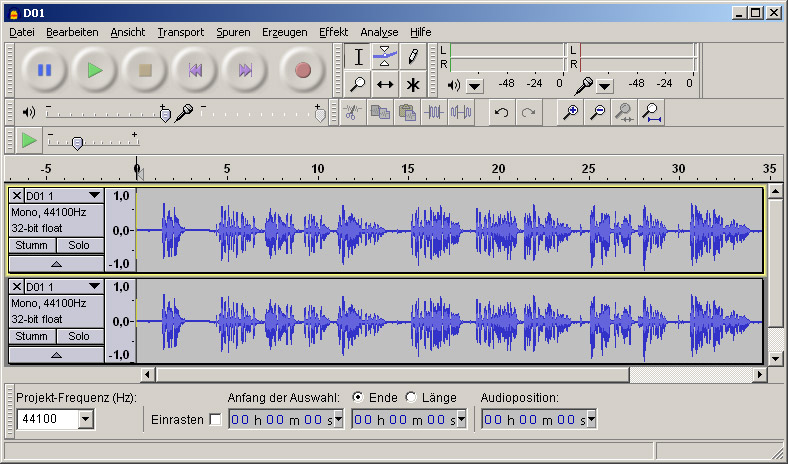This screenshot has width=788, height=464.
Task: Enable the Einrasten checkbox
Action: (x=215, y=419)
